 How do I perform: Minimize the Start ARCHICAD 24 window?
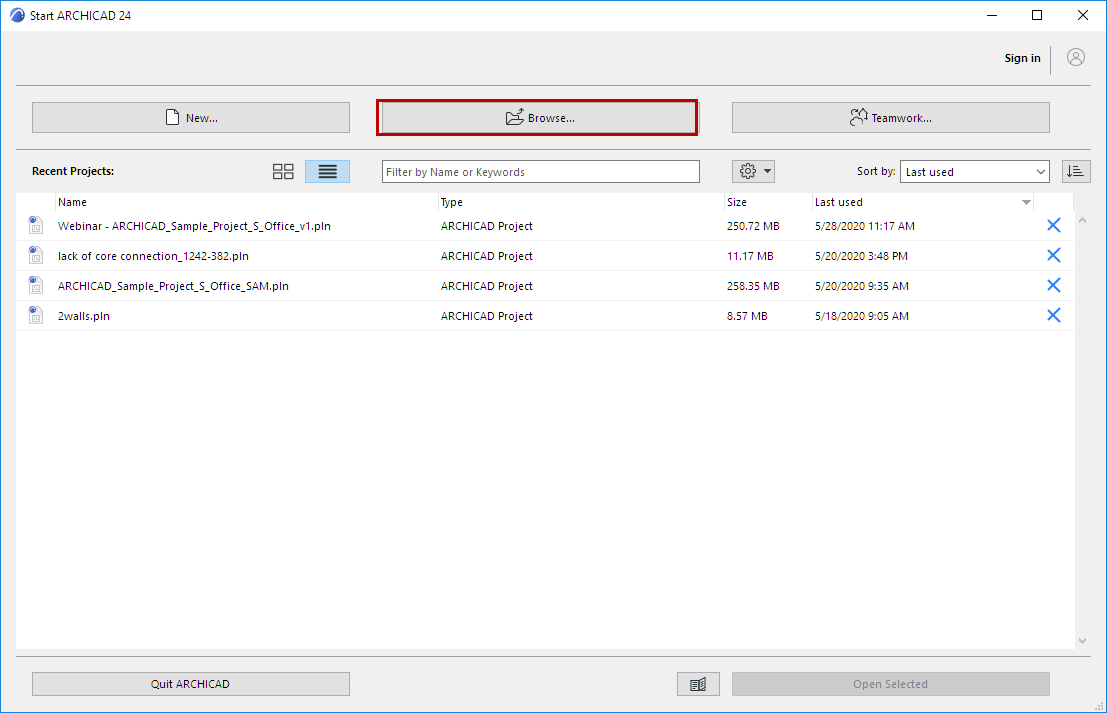tap(991, 15)
